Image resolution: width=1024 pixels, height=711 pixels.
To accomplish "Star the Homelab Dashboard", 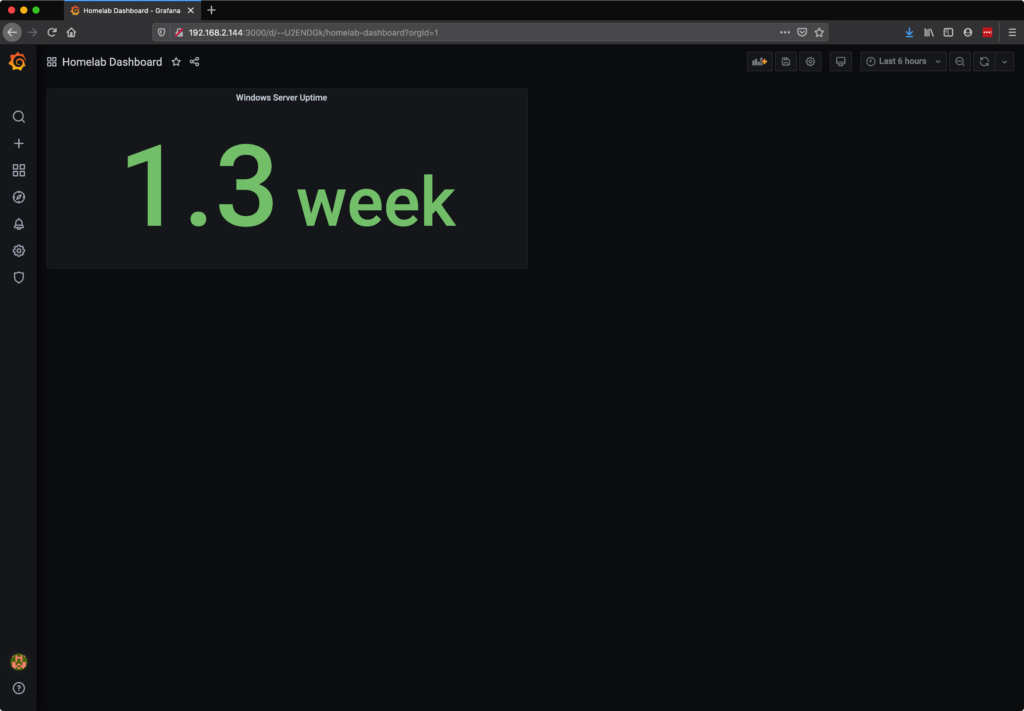I will pyautogui.click(x=176, y=62).
